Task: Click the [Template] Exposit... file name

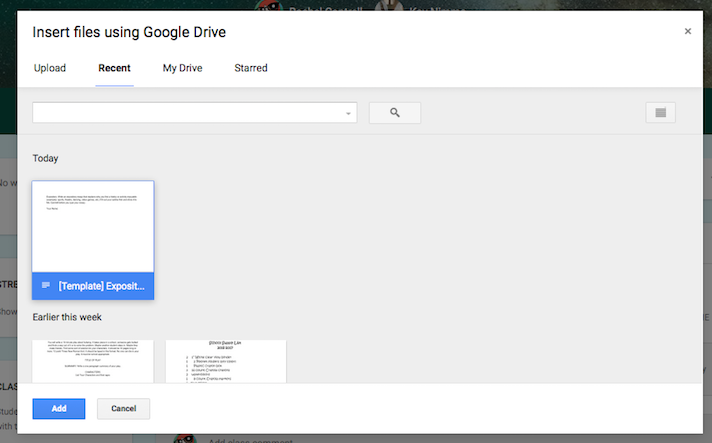Action: point(101,286)
